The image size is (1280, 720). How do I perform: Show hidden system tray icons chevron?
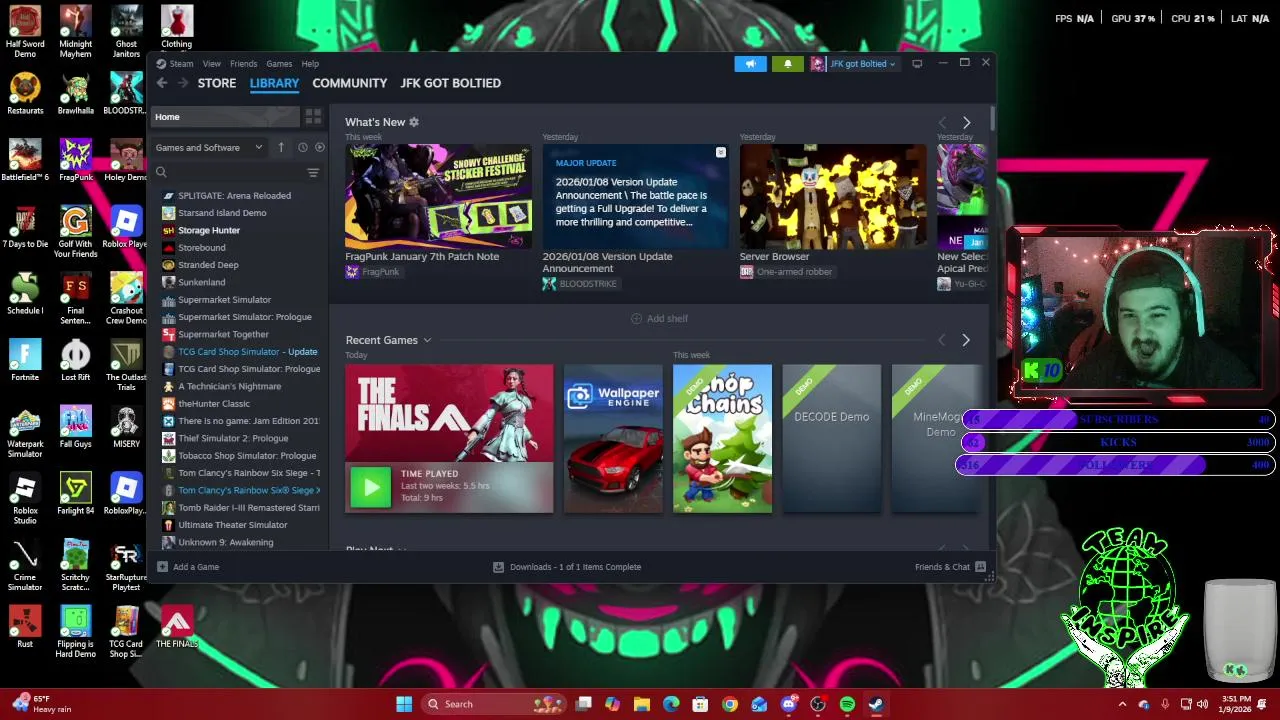[1122, 704]
